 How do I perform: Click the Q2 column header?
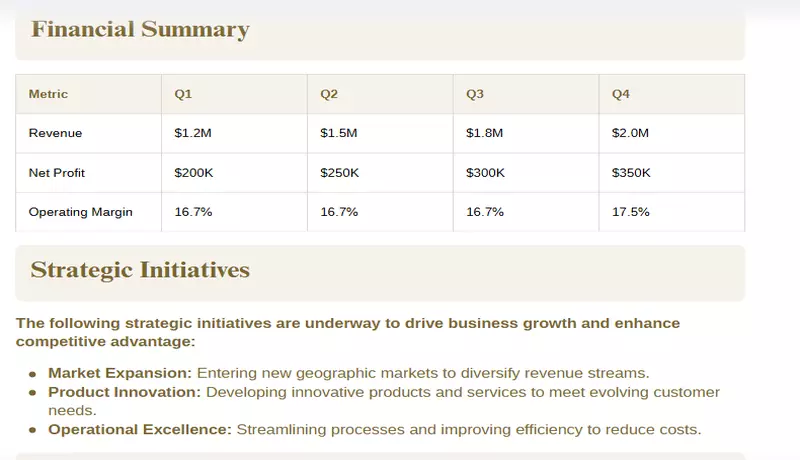coord(329,94)
